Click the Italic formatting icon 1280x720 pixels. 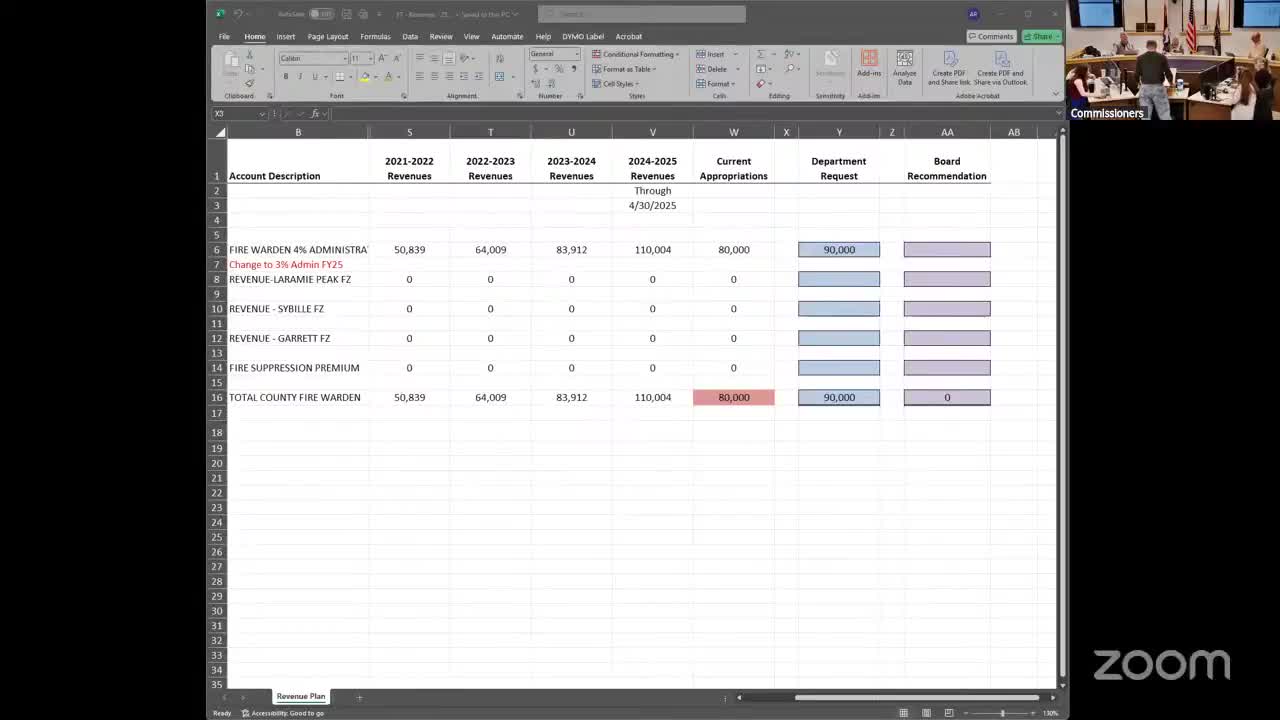coord(300,77)
